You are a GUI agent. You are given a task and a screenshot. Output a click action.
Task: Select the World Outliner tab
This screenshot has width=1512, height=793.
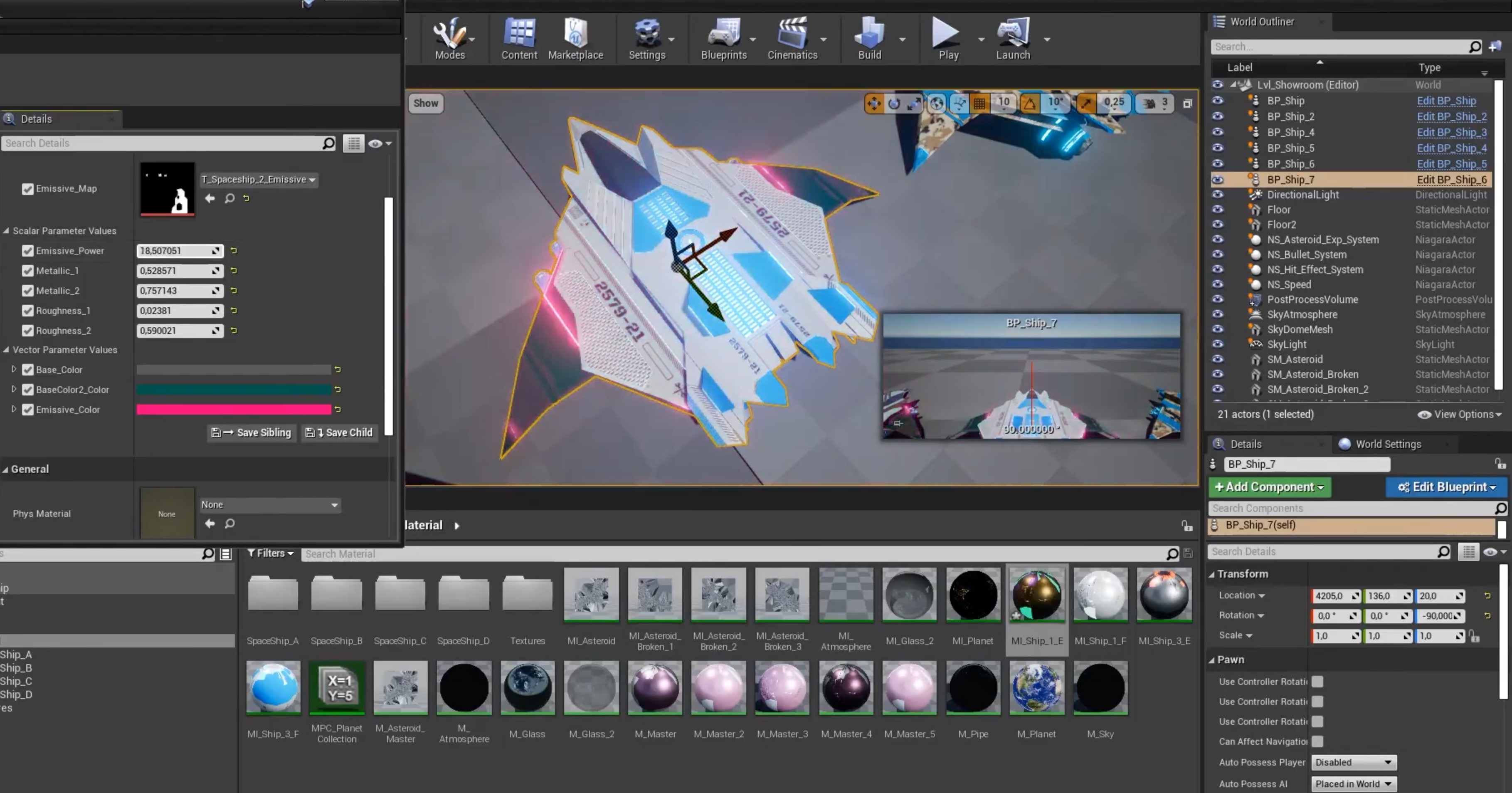tap(1262, 22)
